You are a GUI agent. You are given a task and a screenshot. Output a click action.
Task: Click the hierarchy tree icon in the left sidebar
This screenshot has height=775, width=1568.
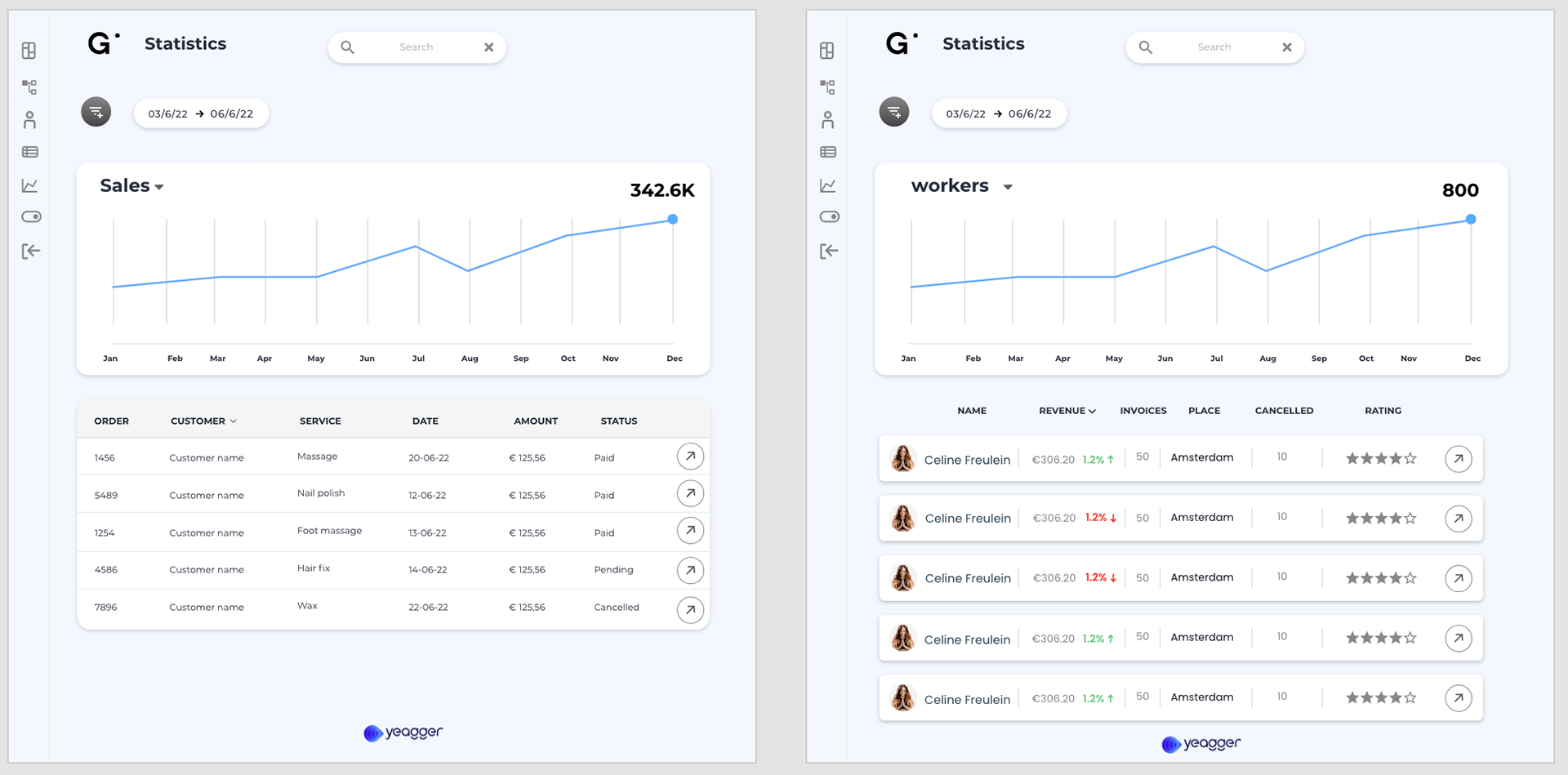click(x=29, y=87)
